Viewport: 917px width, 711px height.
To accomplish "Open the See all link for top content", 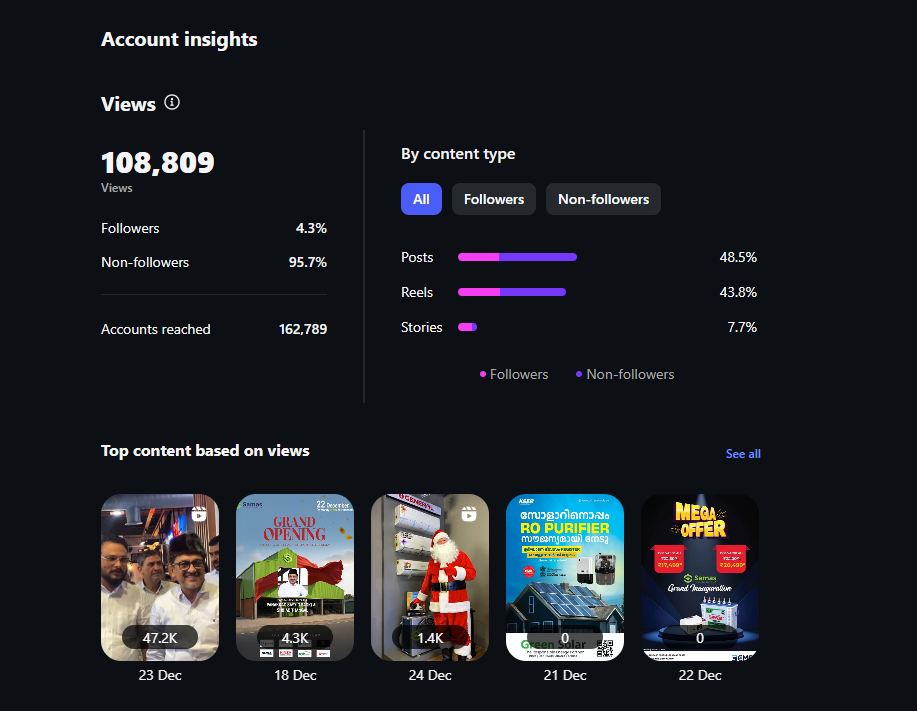I will click(x=743, y=454).
